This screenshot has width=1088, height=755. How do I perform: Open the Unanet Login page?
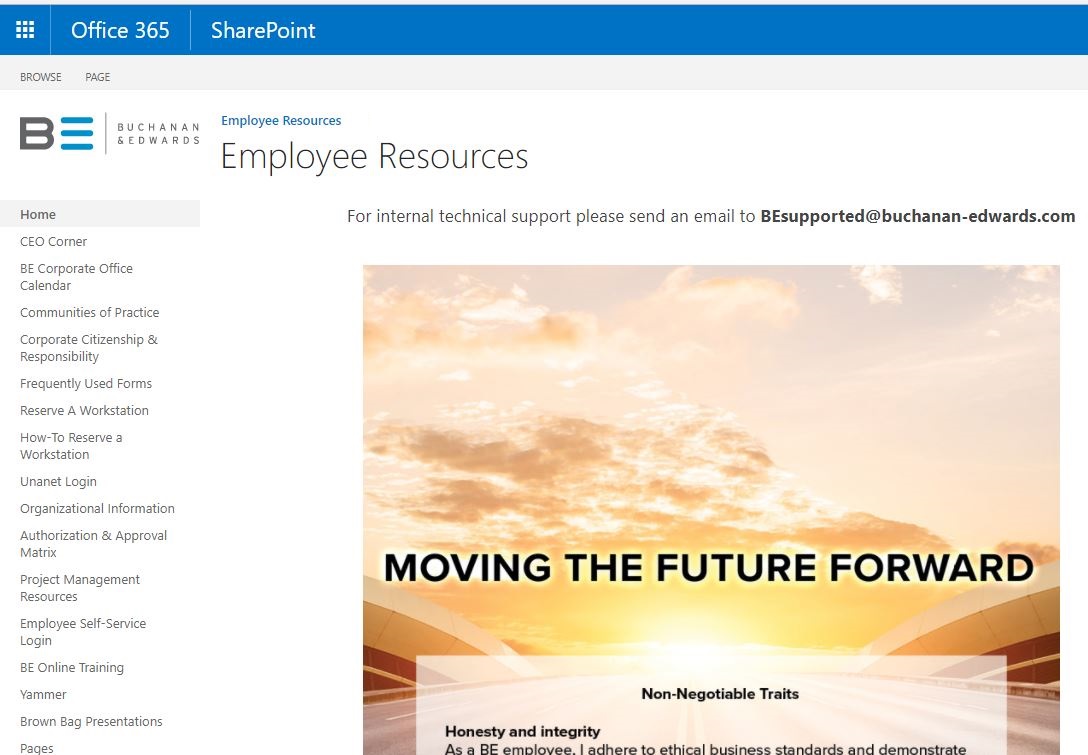[x=58, y=481]
